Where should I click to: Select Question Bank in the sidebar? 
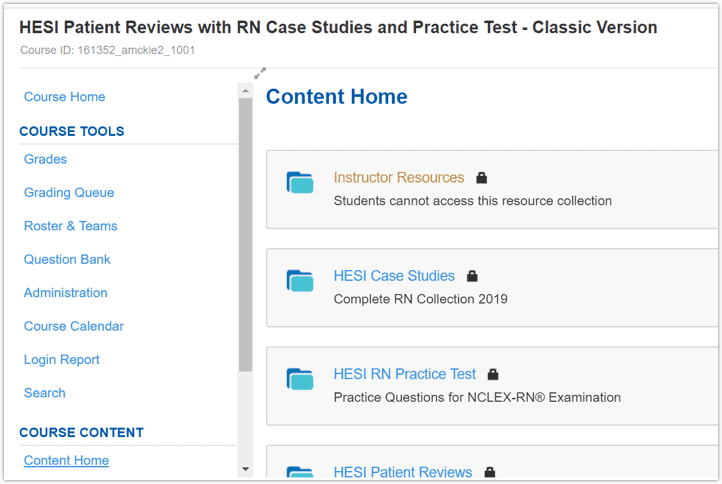point(67,260)
